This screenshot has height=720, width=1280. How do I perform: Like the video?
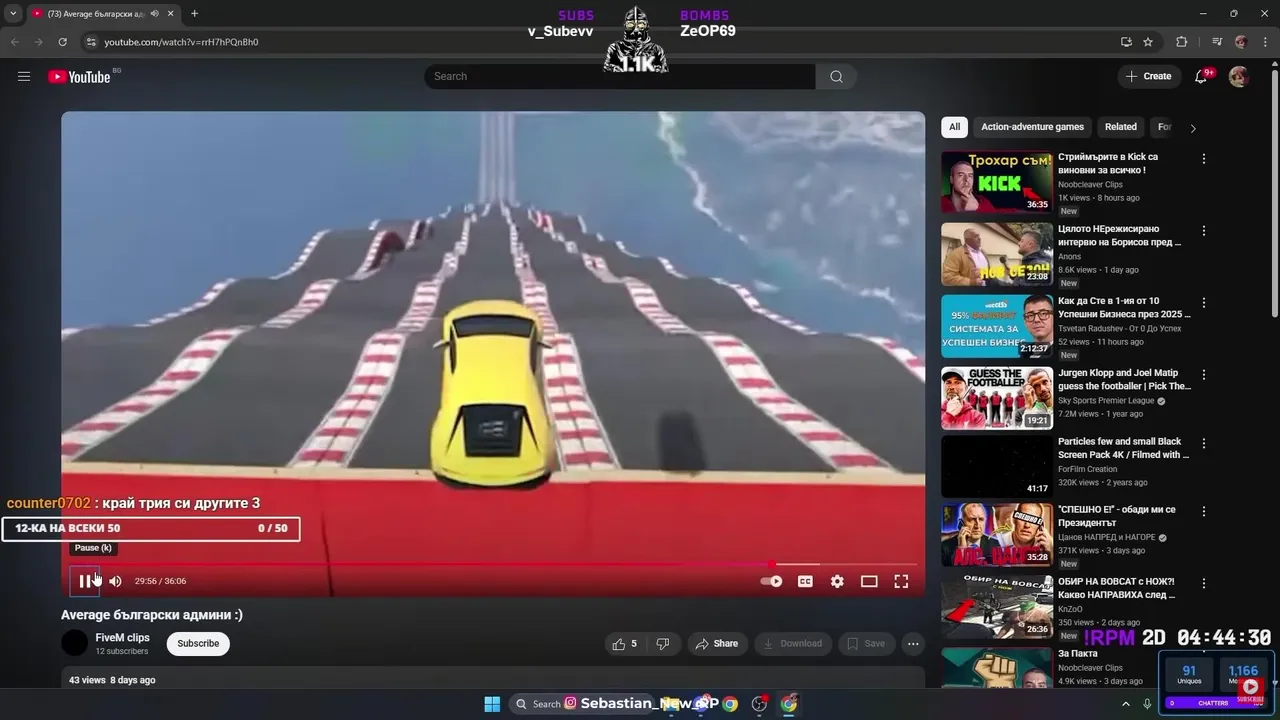point(625,644)
